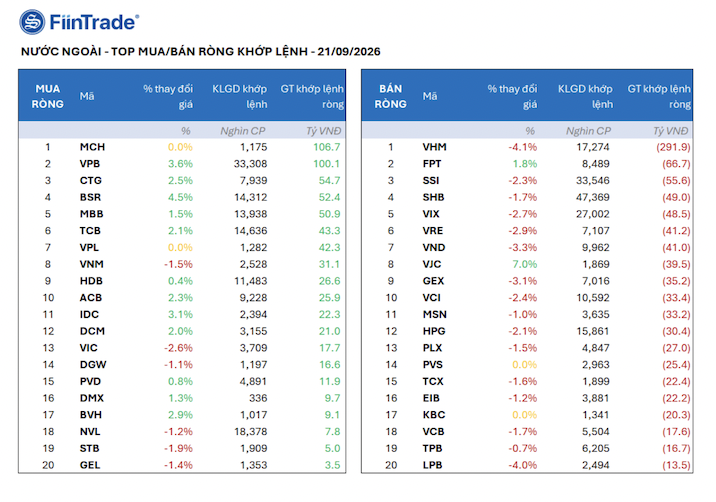
Task: Select ticker BSR
Action: coord(90,197)
